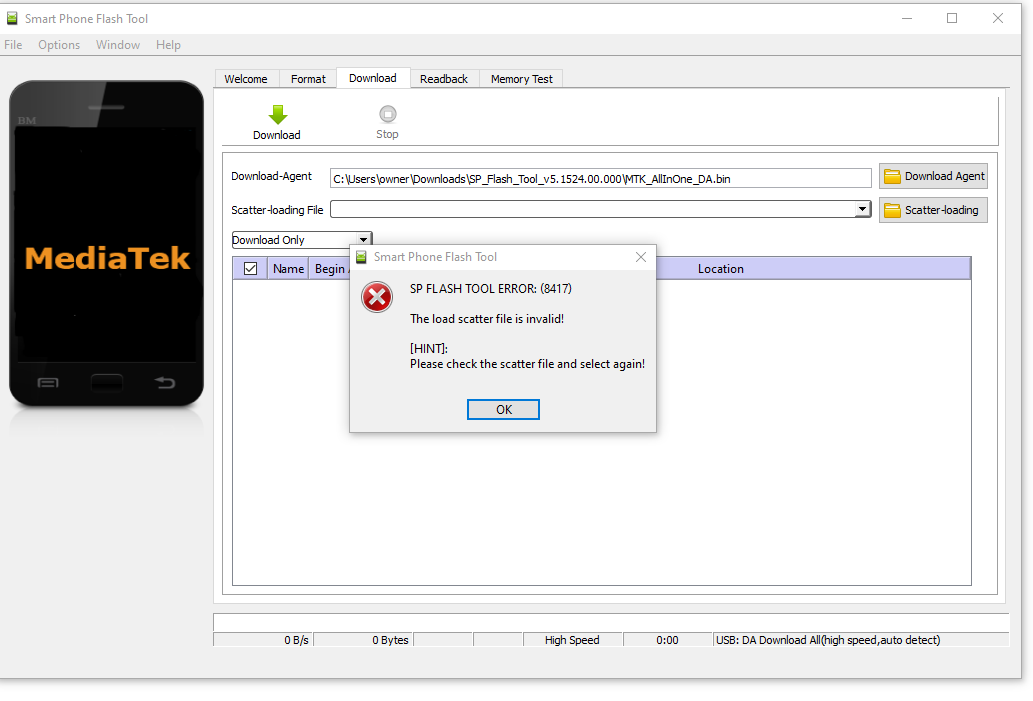Open the Options menu
The width and height of the screenshot is (1033, 701).
[59, 45]
